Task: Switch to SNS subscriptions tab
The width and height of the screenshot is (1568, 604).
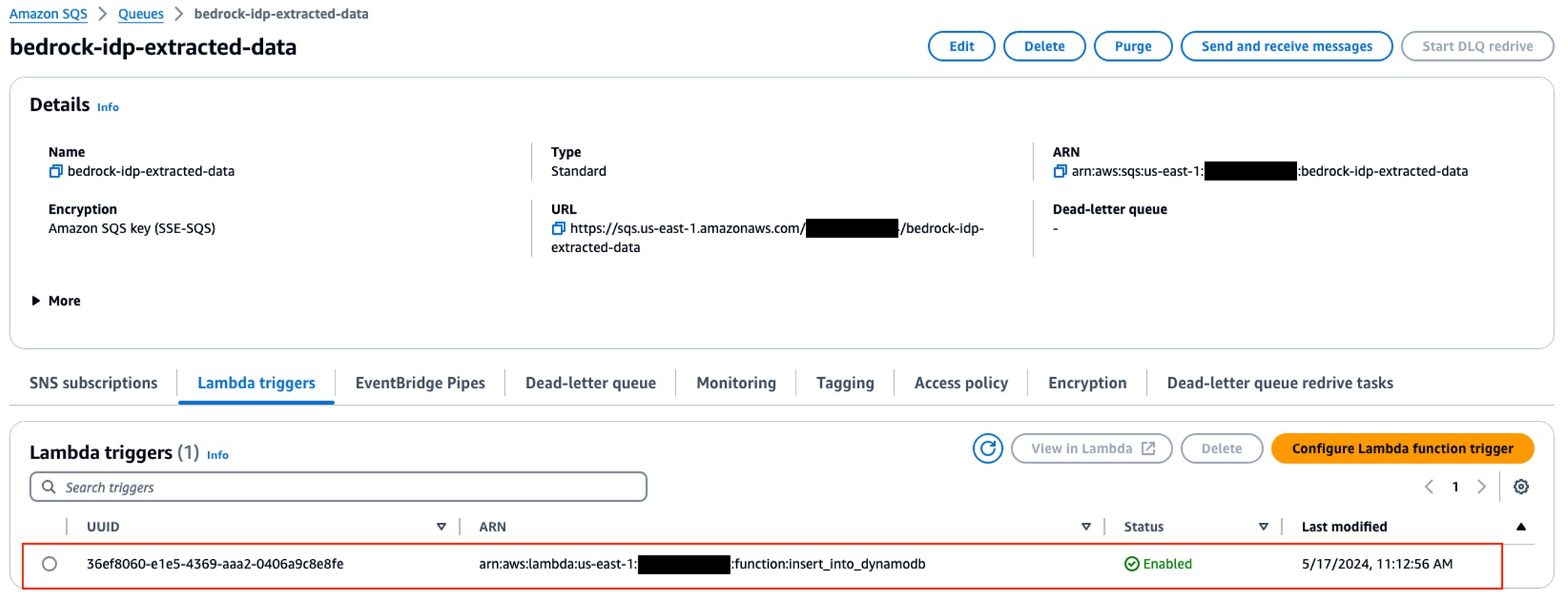Action: click(x=93, y=383)
